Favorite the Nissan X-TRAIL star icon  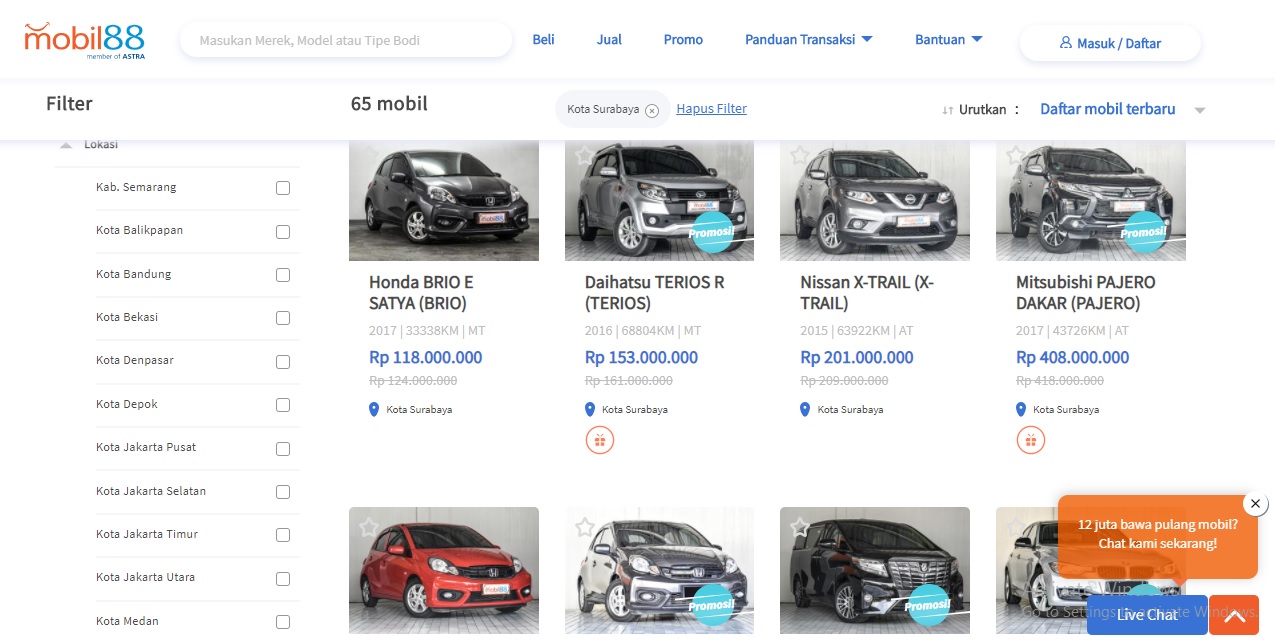(x=799, y=155)
